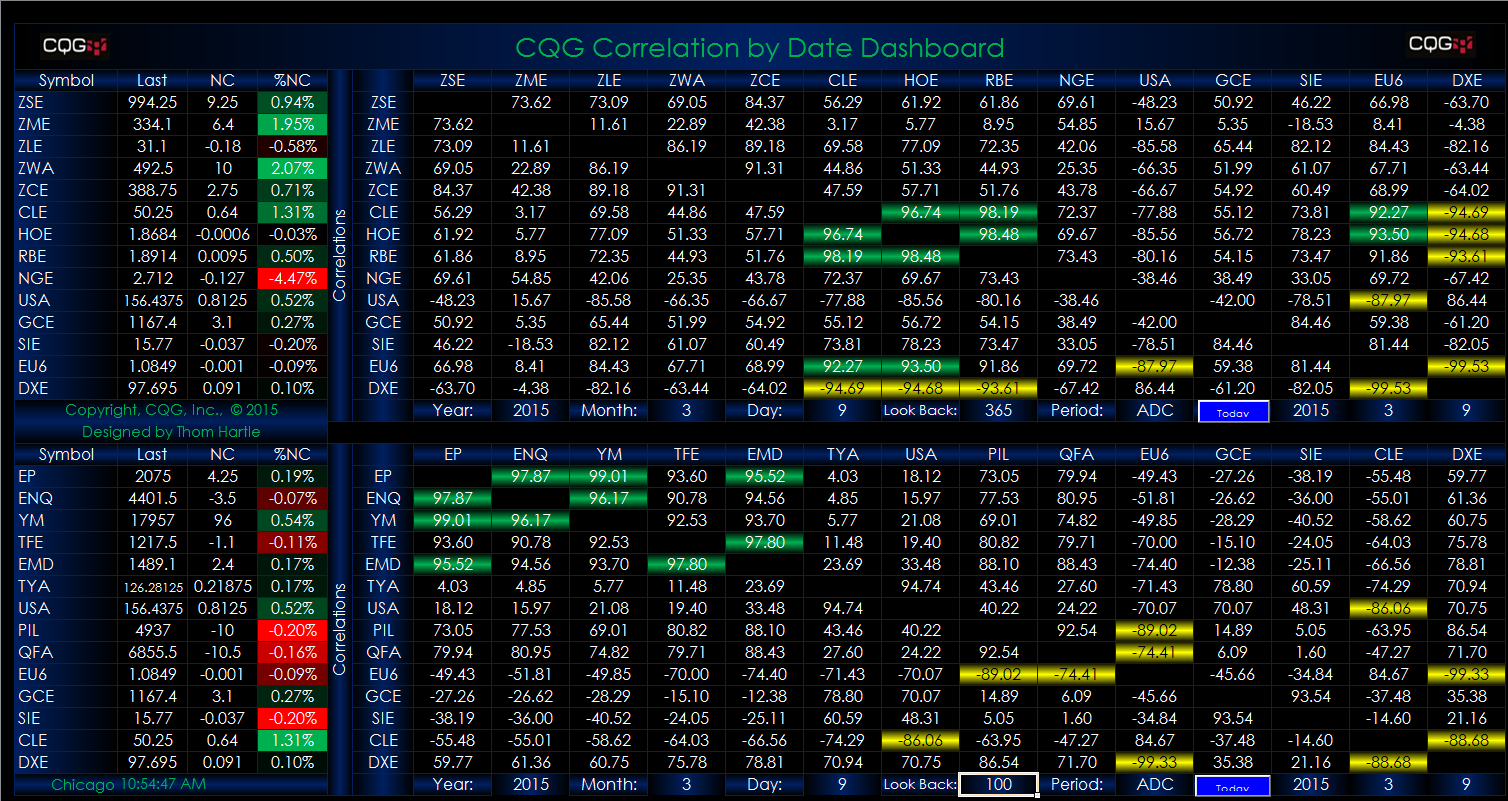Click the Last header in lower quote table
1508x801 pixels.
pos(153,454)
